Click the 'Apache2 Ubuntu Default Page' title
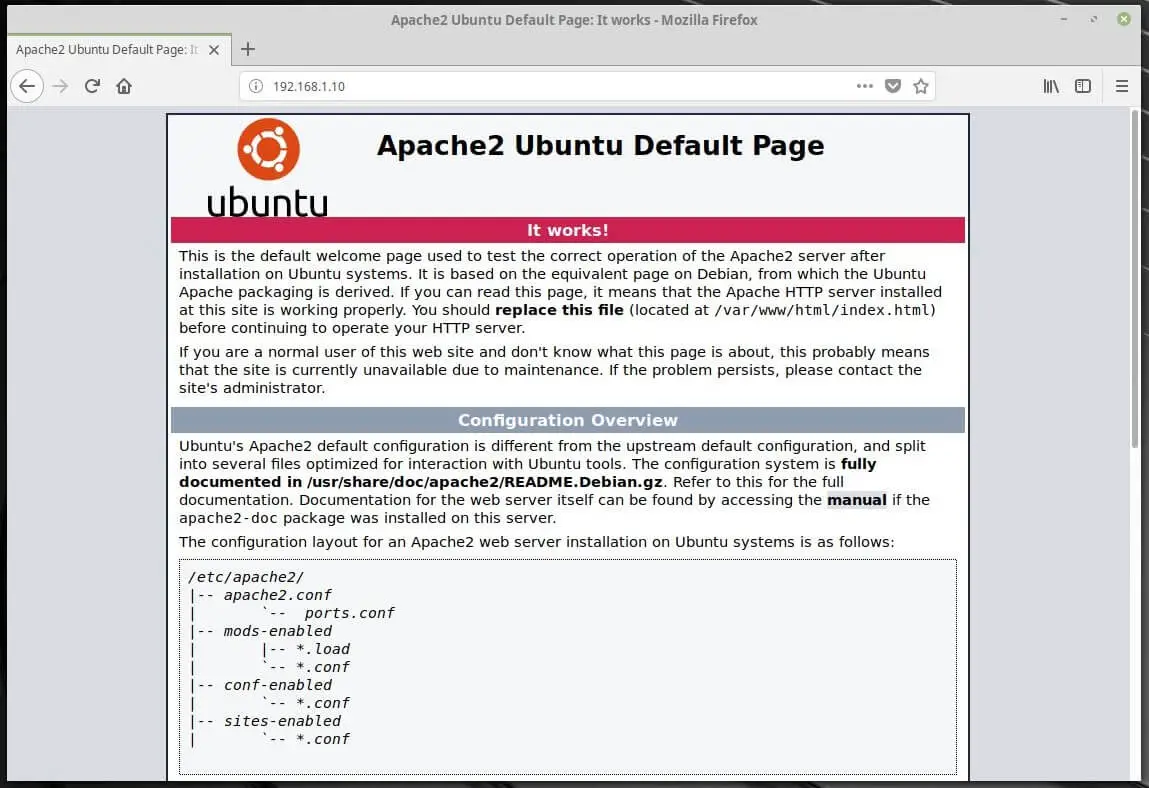 [x=600, y=145]
